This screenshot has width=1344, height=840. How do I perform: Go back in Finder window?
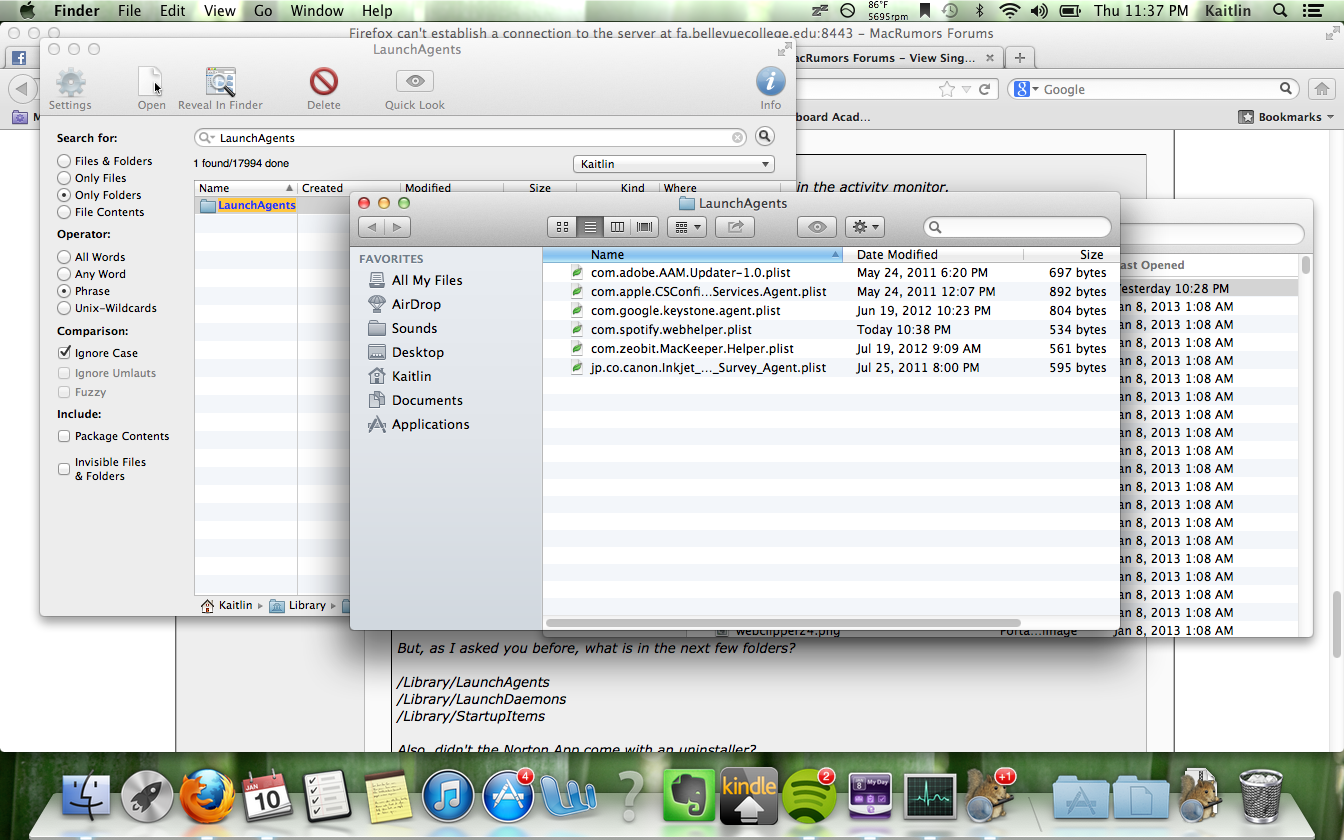(x=372, y=227)
